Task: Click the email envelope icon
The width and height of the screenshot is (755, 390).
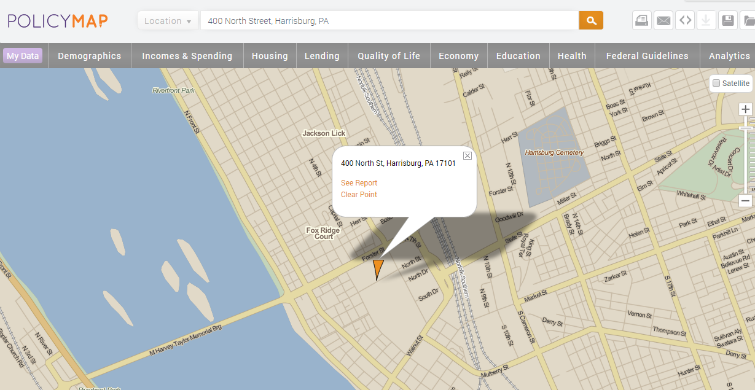Action: [x=664, y=21]
